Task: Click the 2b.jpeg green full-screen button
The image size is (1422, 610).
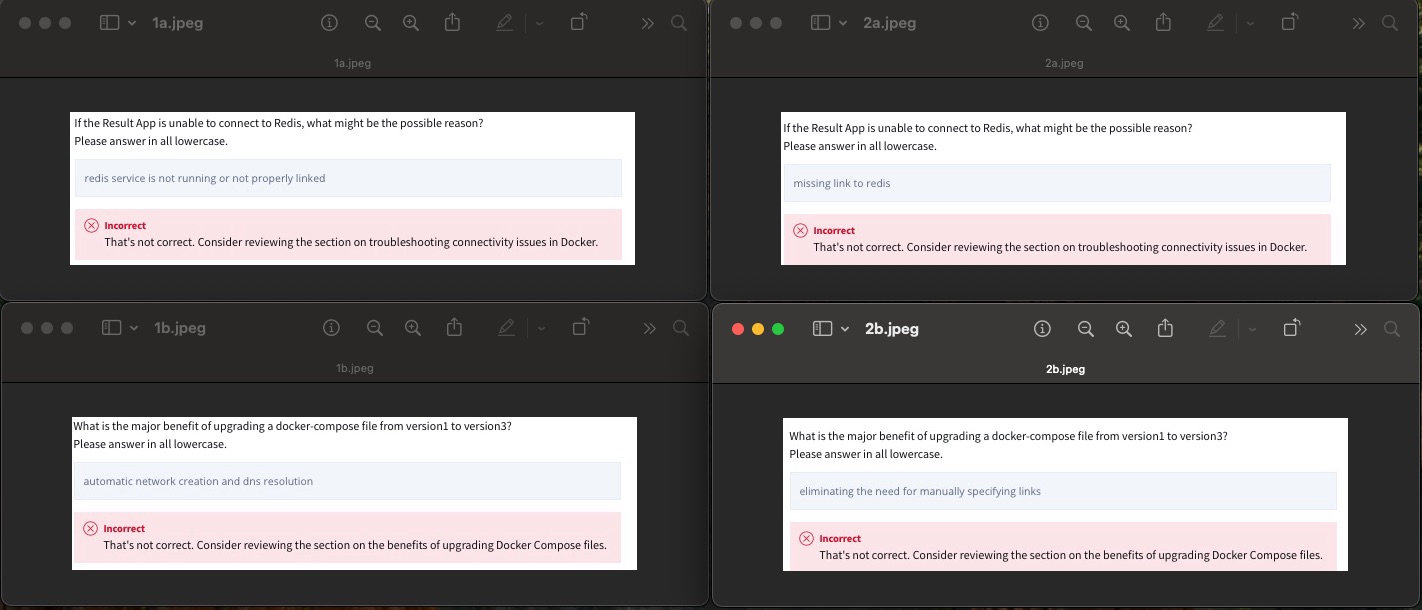Action: coord(778,329)
